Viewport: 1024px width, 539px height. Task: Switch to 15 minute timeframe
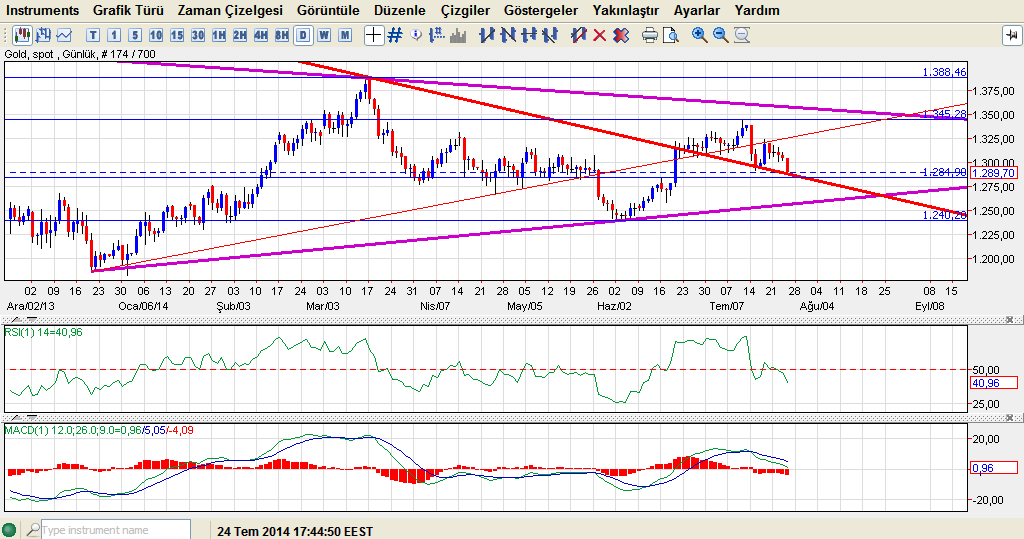point(176,35)
